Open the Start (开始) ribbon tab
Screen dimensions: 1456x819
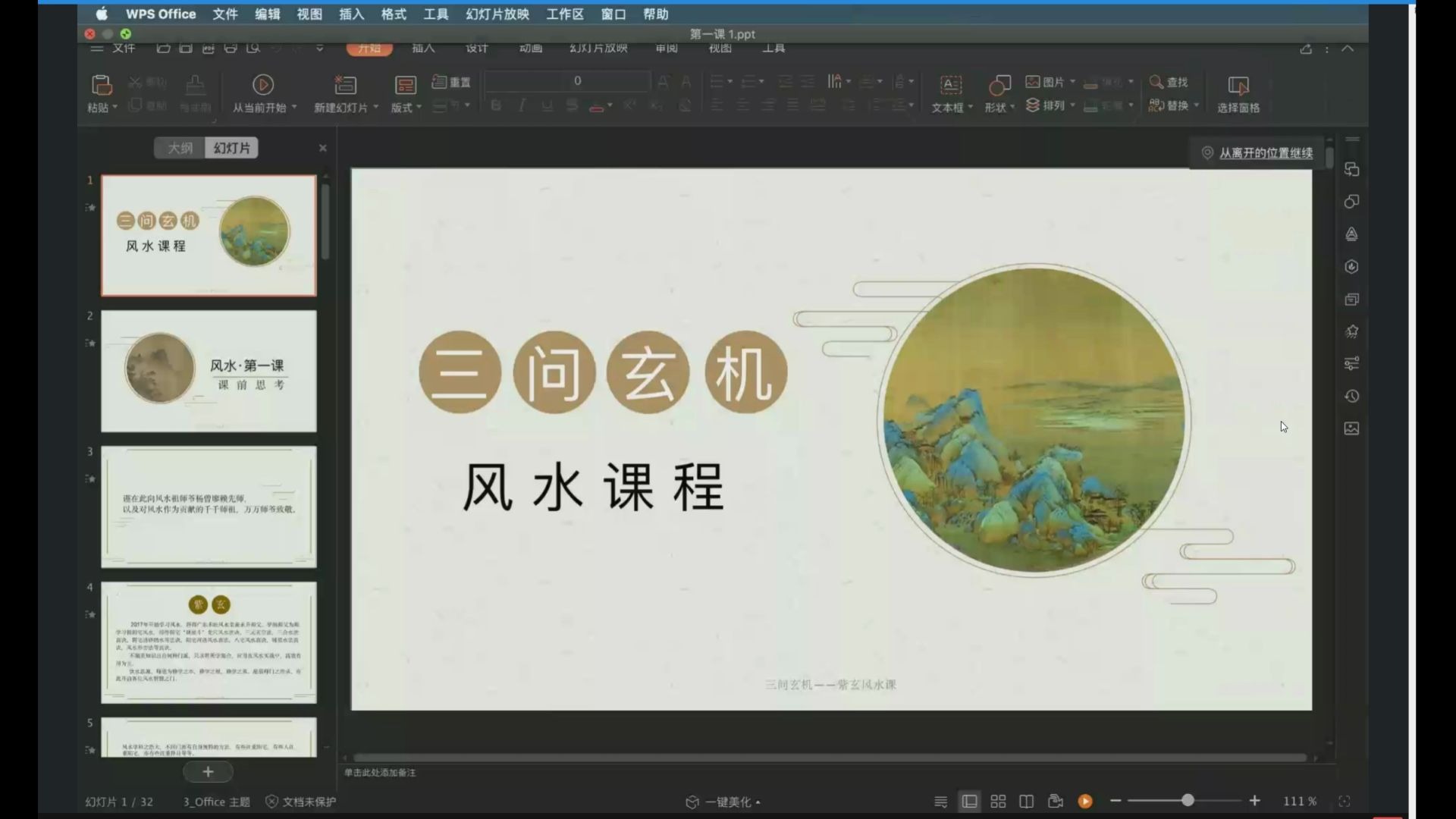pyautogui.click(x=369, y=48)
